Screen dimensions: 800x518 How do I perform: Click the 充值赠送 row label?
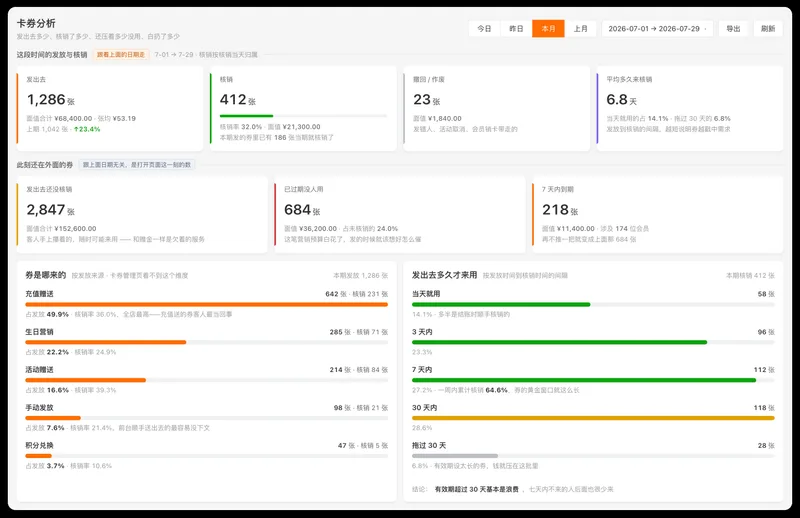pos(39,294)
